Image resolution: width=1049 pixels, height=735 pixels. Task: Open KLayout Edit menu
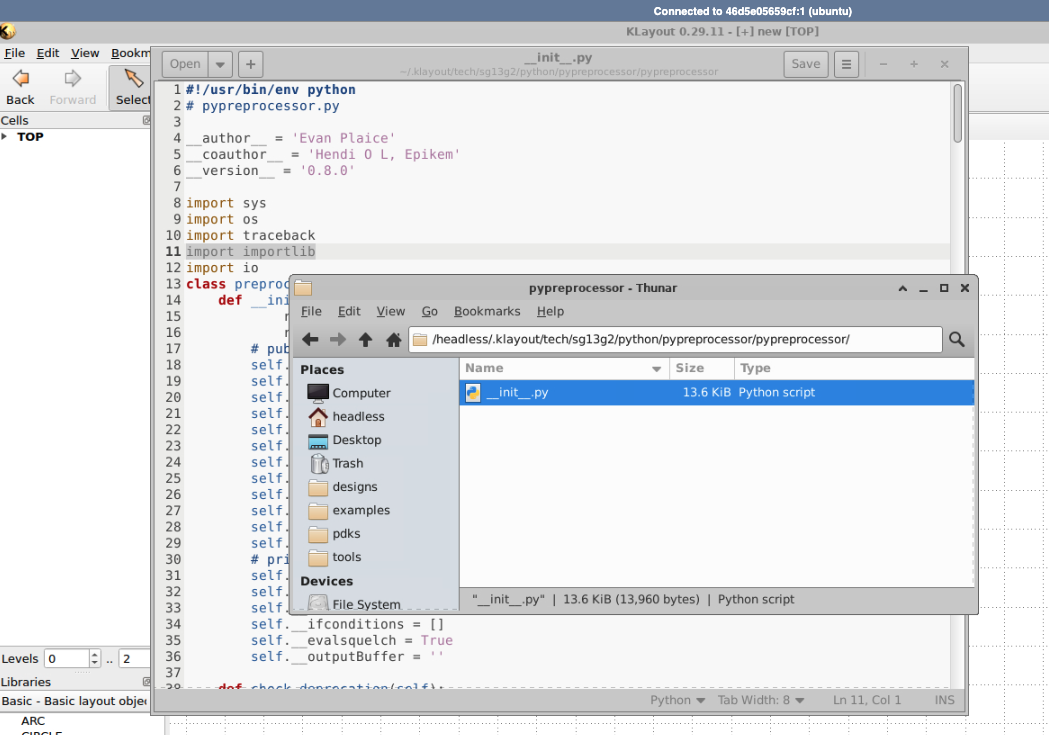pyautogui.click(x=47, y=53)
